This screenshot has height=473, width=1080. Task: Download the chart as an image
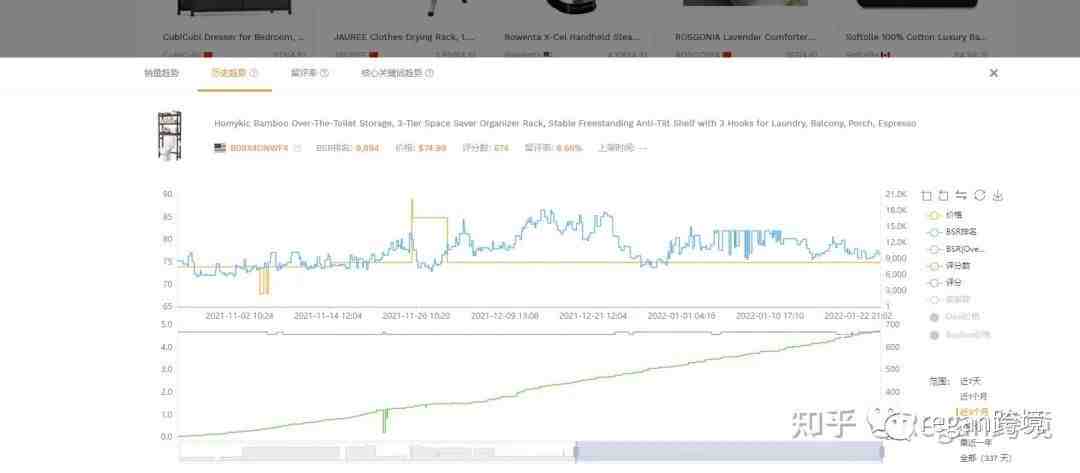click(x=998, y=196)
